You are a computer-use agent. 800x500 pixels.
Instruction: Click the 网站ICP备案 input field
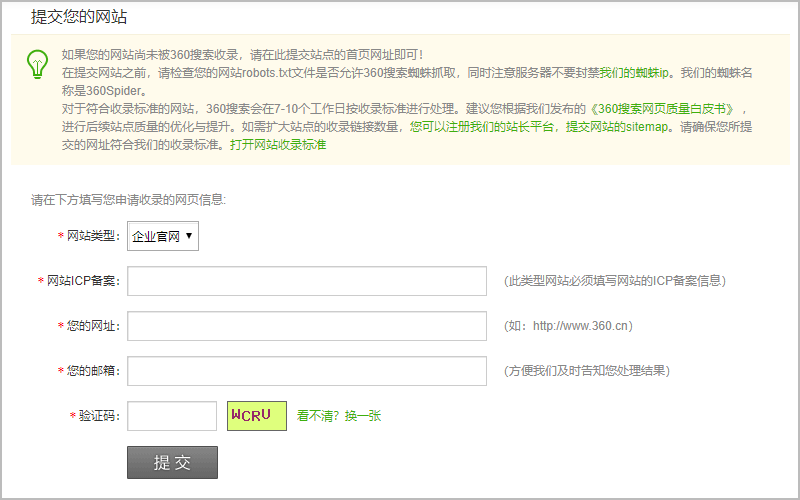(x=306, y=281)
